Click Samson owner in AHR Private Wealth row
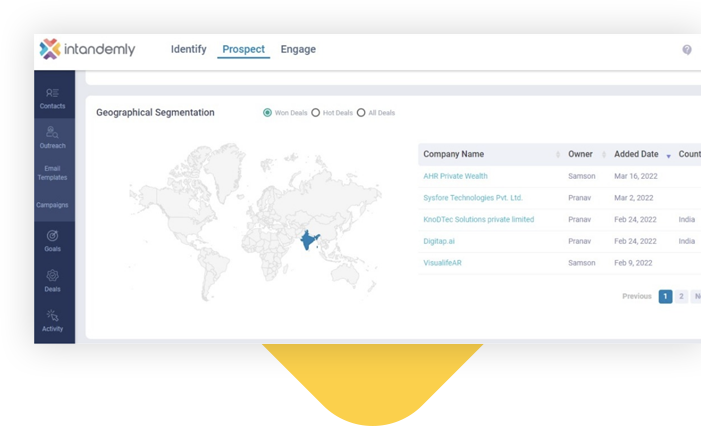This screenshot has width=701, height=426. coord(582,176)
